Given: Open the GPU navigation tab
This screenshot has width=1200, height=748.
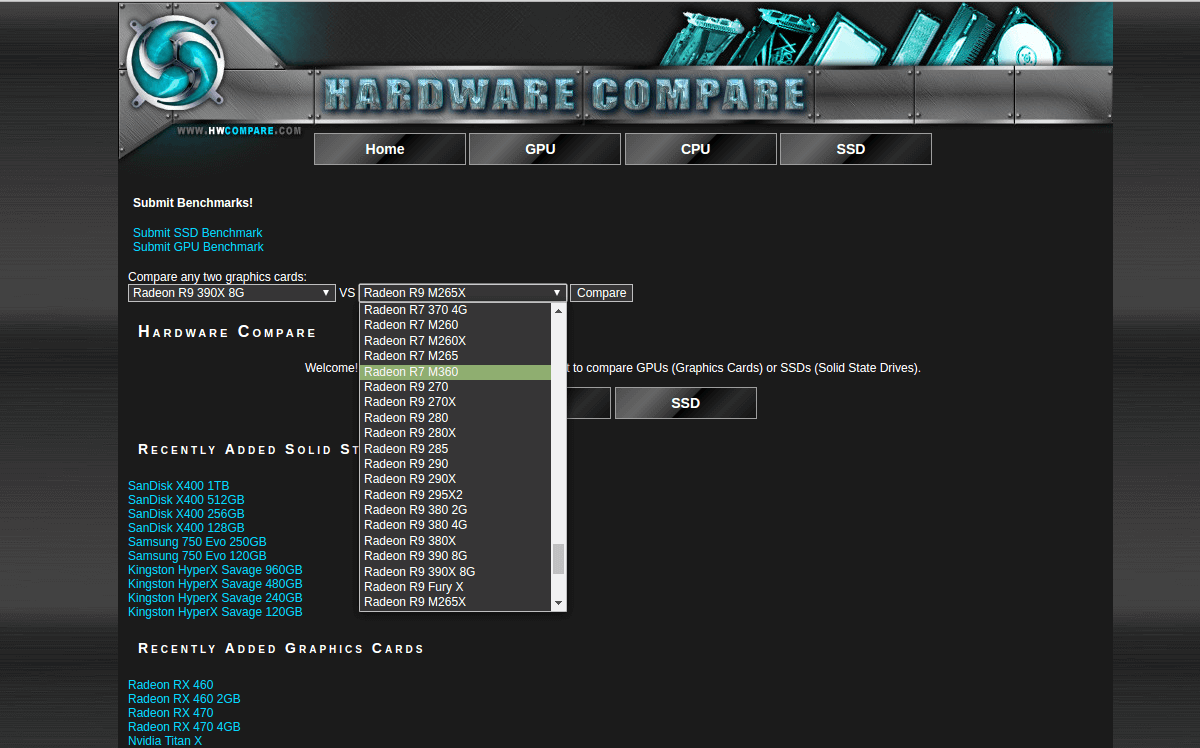Looking at the screenshot, I should coord(545,149).
